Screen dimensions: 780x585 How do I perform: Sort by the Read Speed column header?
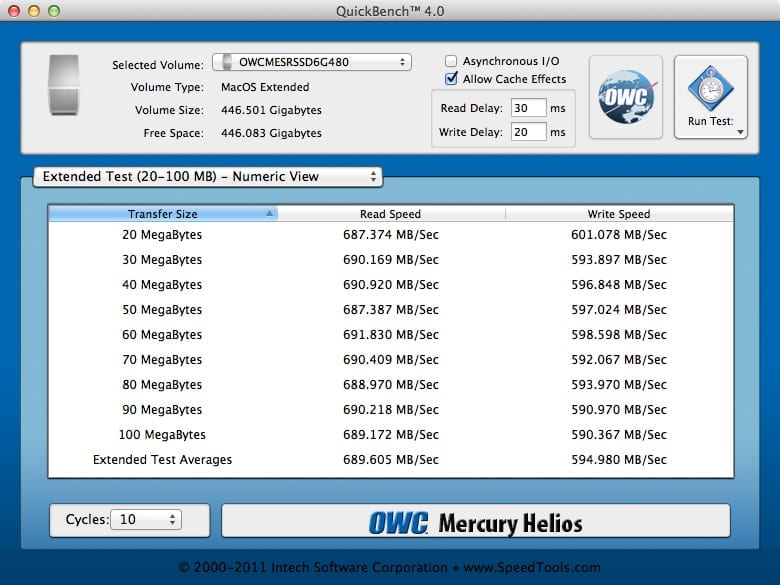(390, 214)
